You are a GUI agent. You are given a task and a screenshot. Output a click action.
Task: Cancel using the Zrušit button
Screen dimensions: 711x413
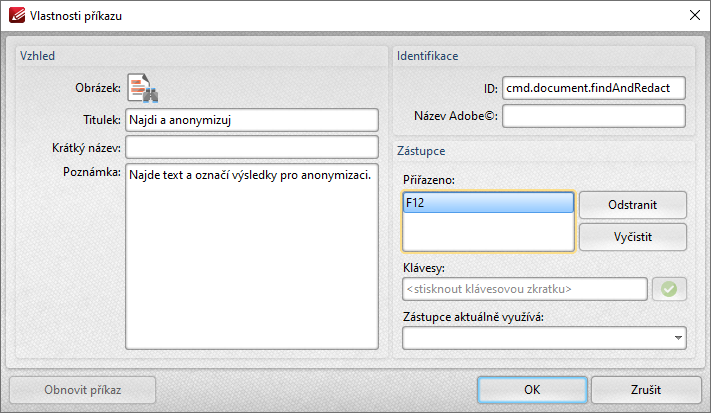point(646,390)
